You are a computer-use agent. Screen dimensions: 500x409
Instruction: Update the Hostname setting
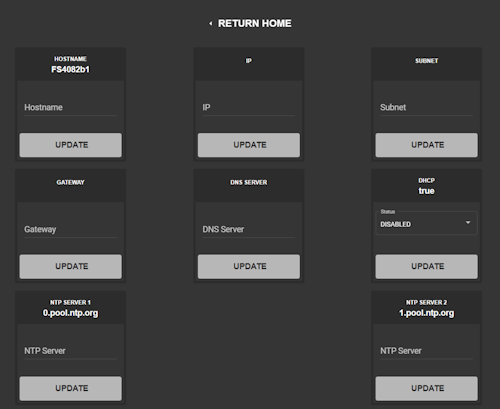(x=71, y=145)
